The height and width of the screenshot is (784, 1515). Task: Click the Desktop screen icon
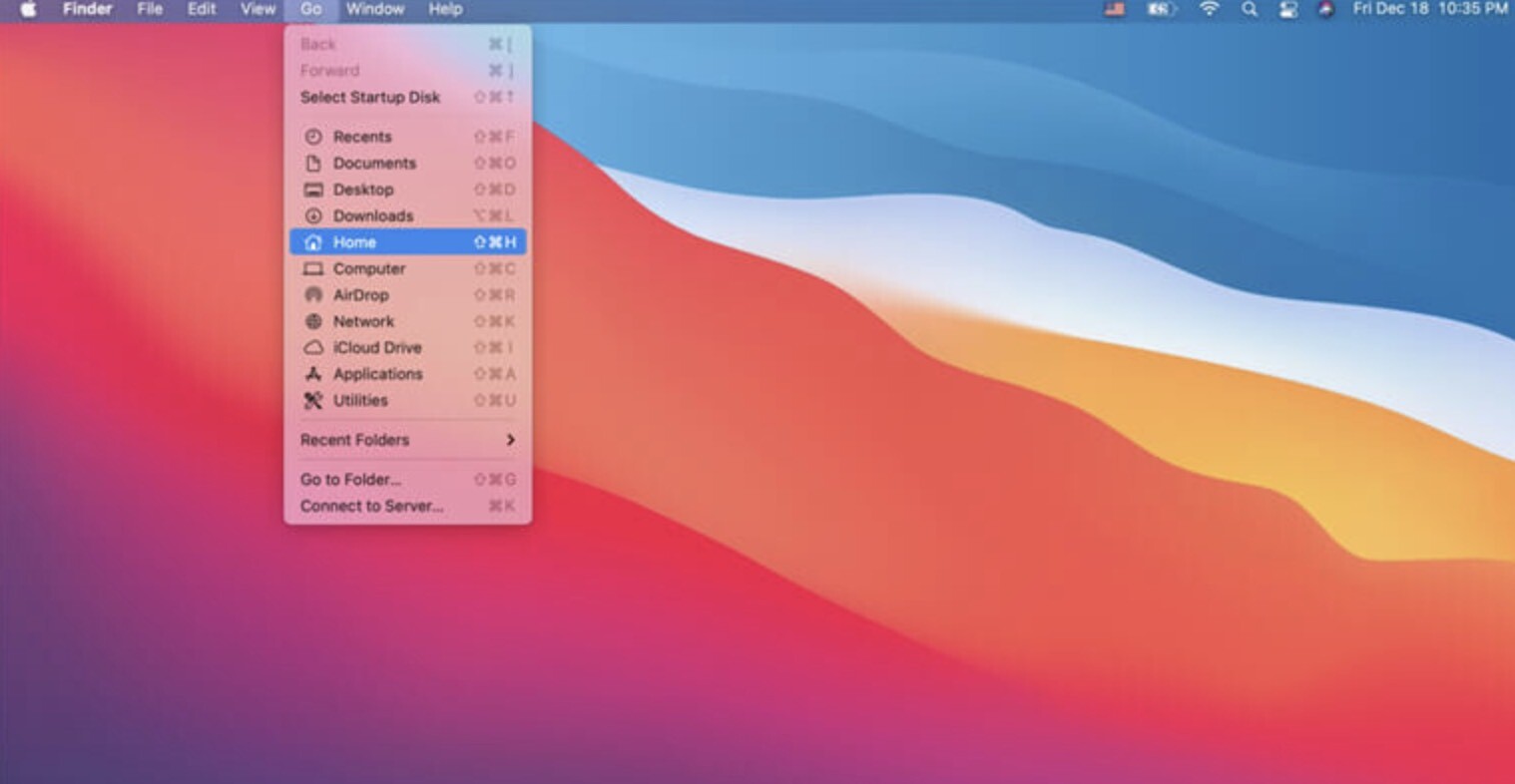pos(312,190)
